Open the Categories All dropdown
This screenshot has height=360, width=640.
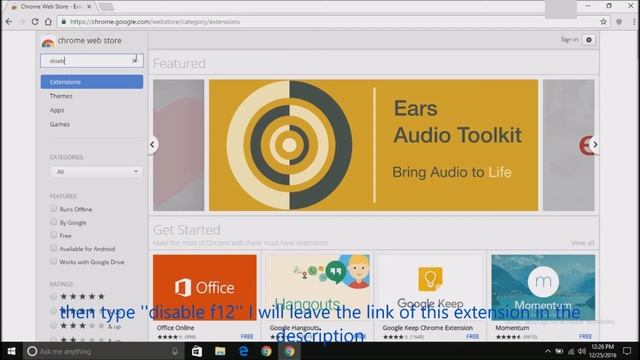(96, 171)
